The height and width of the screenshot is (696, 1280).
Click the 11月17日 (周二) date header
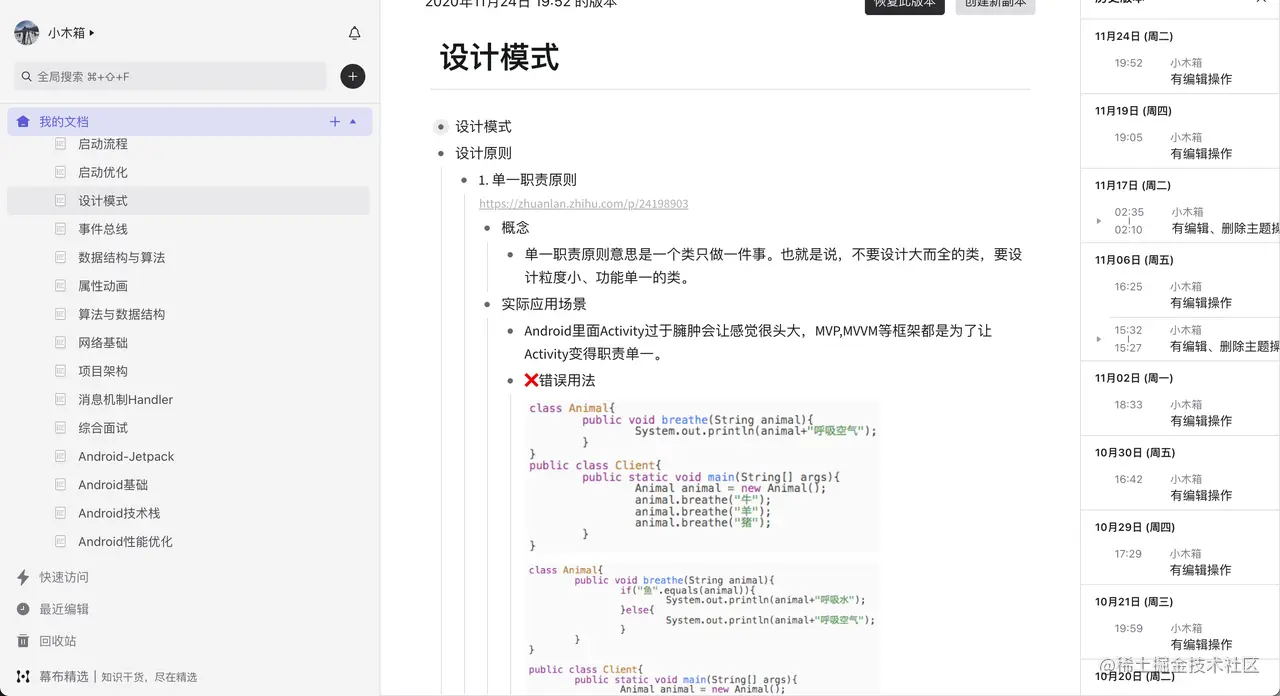[x=1132, y=185]
